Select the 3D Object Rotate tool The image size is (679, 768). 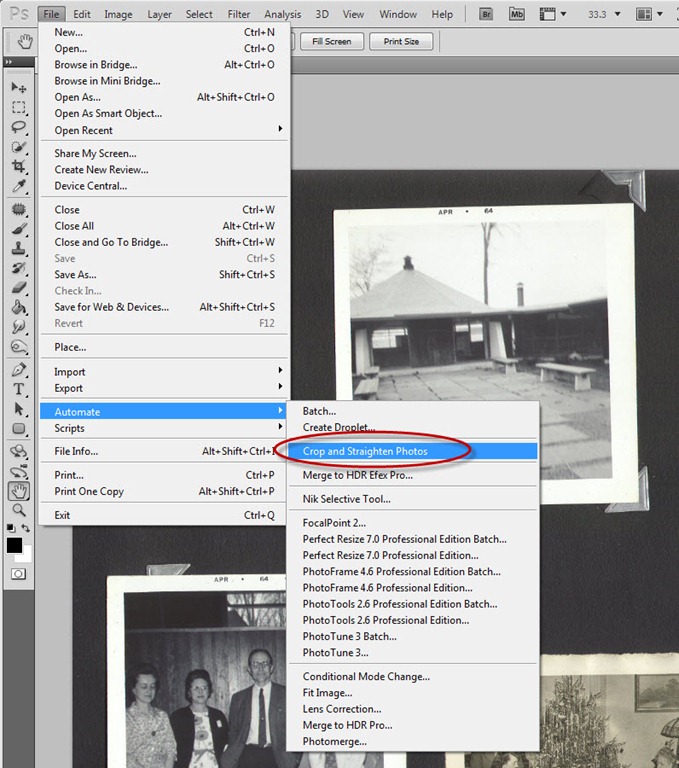point(19,452)
